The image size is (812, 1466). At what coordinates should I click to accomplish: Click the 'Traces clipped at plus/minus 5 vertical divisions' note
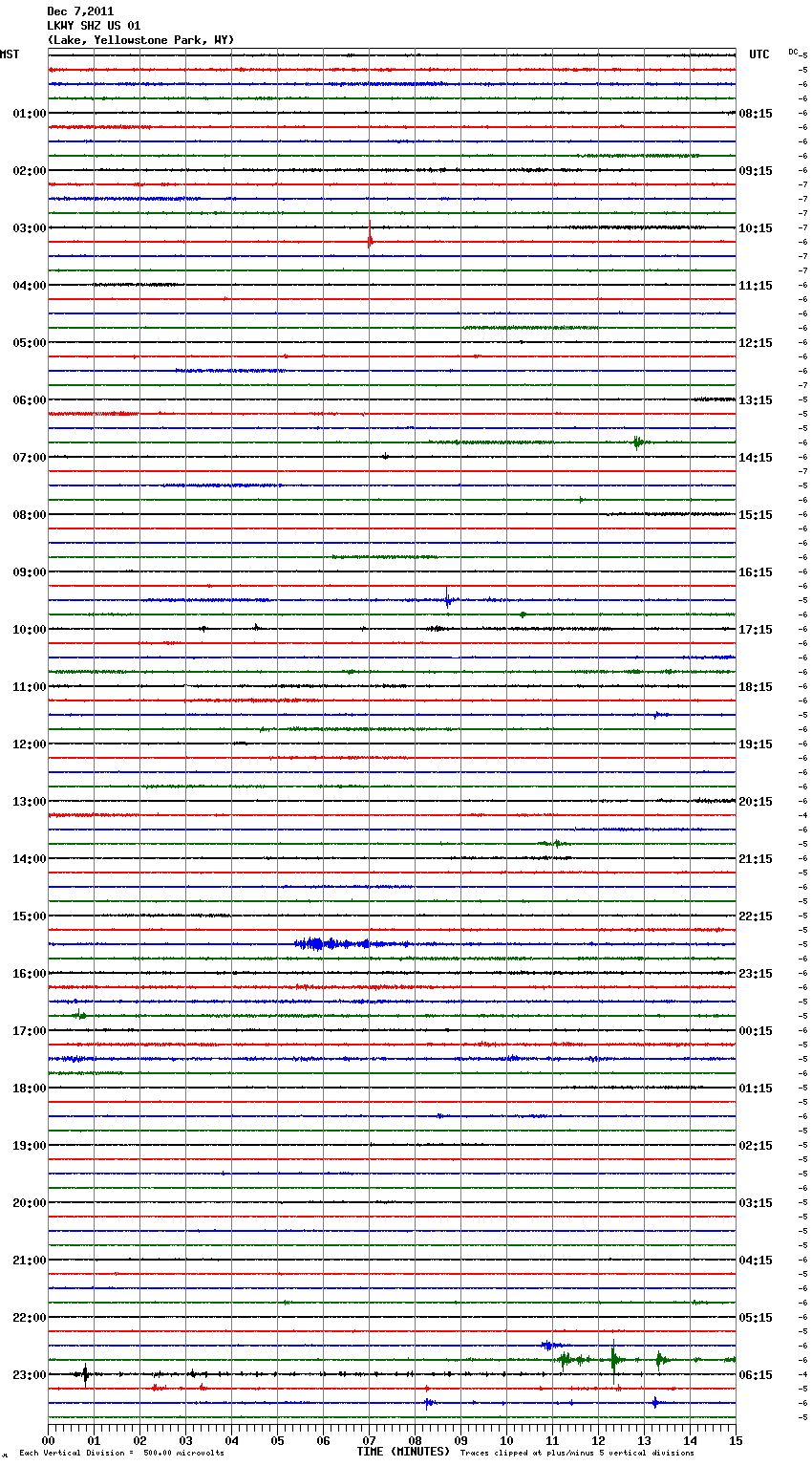click(577, 1454)
